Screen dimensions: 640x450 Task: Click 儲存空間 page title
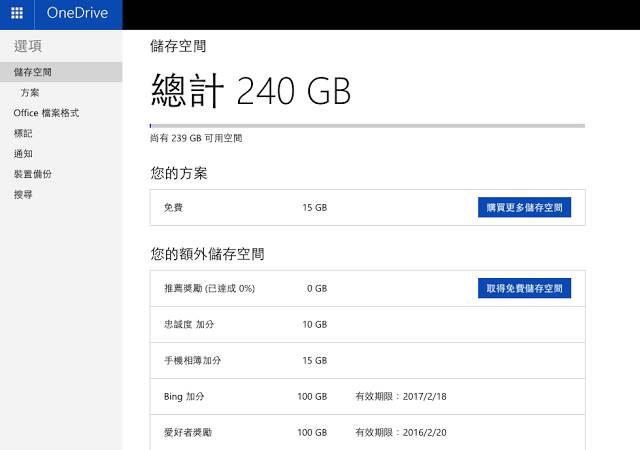coord(178,46)
